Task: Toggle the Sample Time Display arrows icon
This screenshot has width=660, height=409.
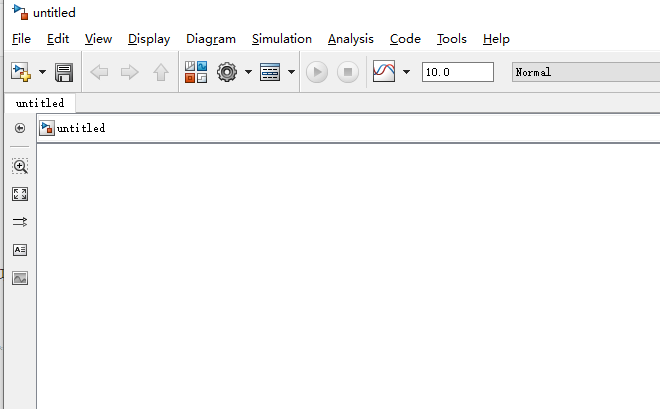Action: pyautogui.click(x=20, y=222)
